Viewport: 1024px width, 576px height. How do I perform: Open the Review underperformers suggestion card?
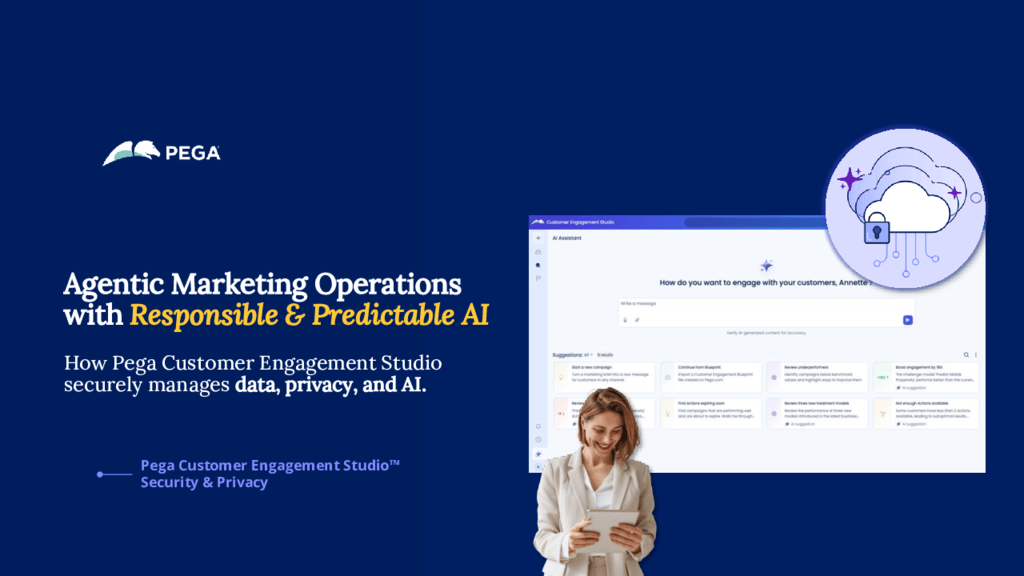point(818,377)
